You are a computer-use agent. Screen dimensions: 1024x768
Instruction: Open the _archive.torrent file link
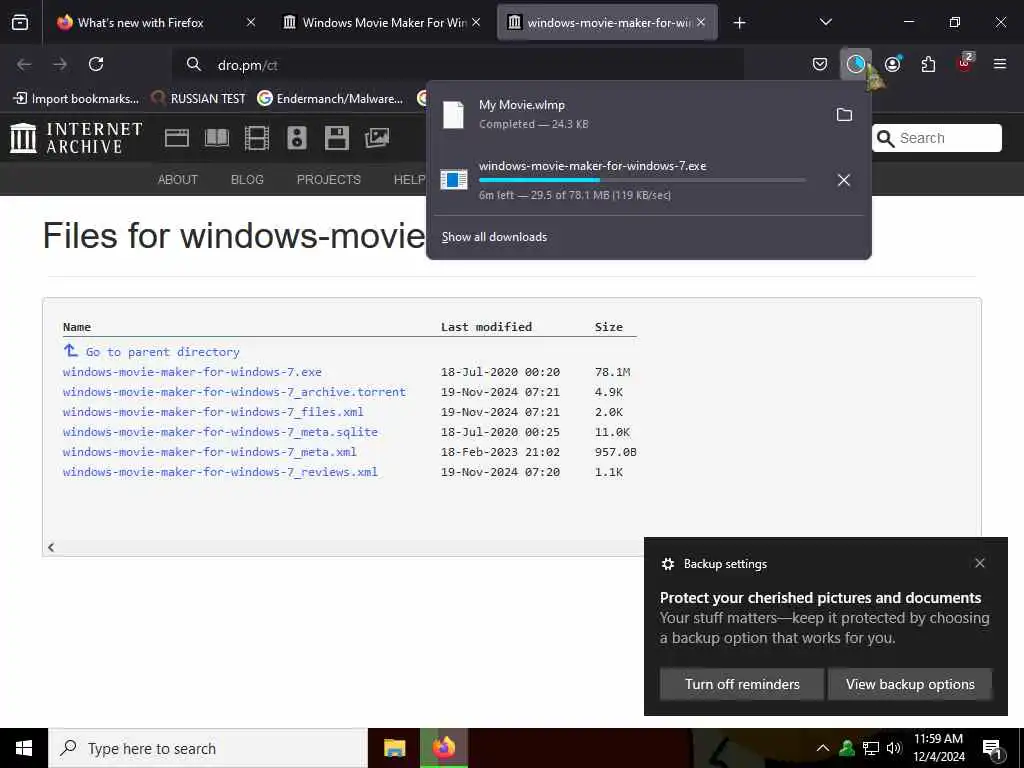[234, 392]
